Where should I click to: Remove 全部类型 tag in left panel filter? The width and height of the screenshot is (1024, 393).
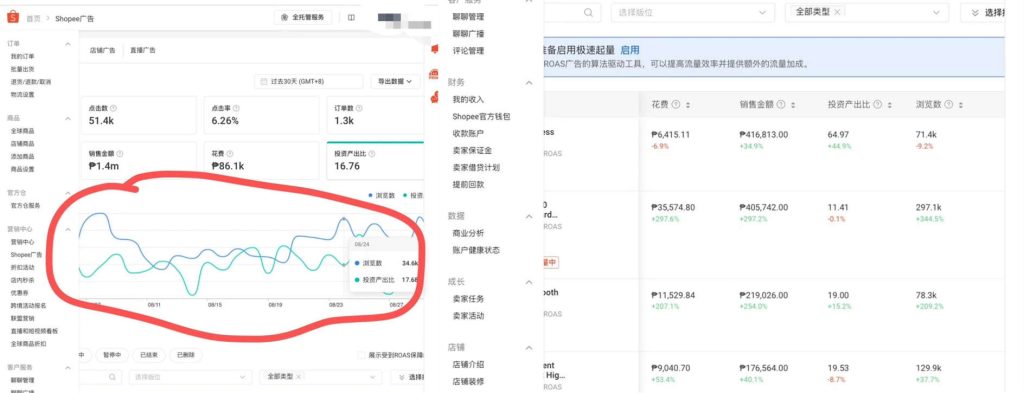point(298,377)
